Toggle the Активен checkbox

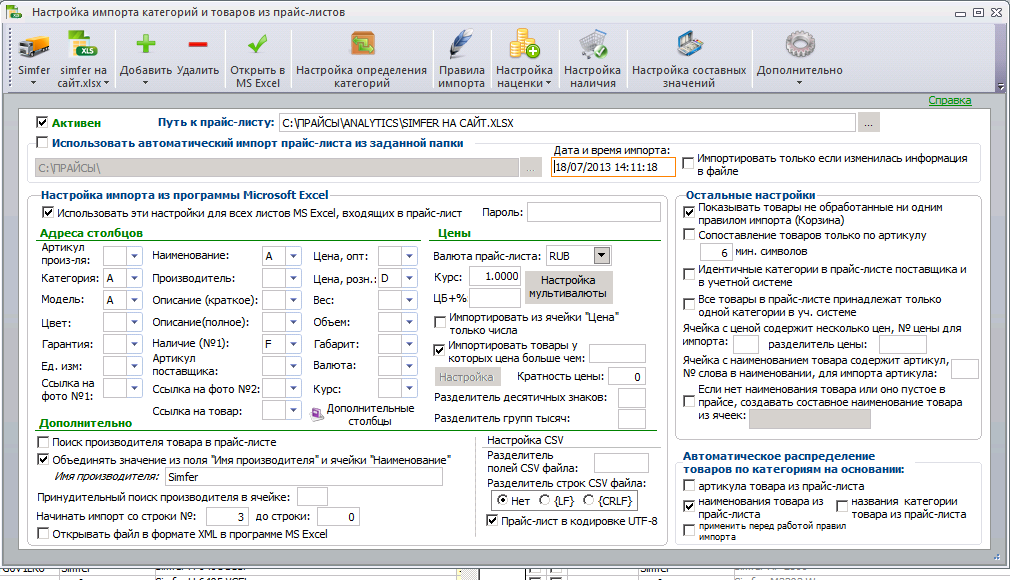coord(43,122)
